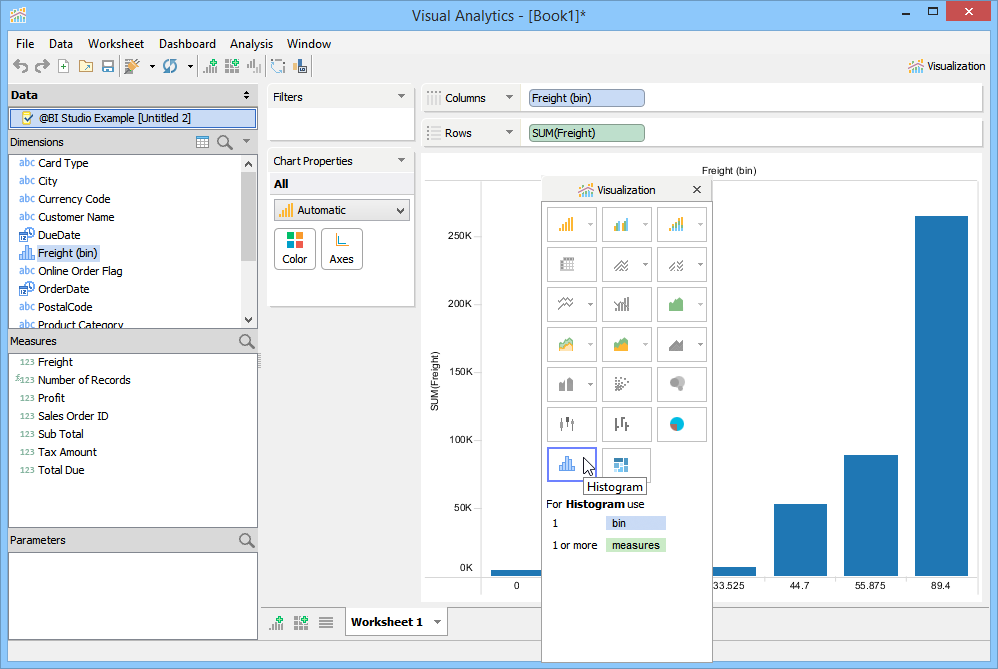Viewport: 998px width, 669px height.
Task: Open a file via folder toolbar icon
Action: coord(86,66)
